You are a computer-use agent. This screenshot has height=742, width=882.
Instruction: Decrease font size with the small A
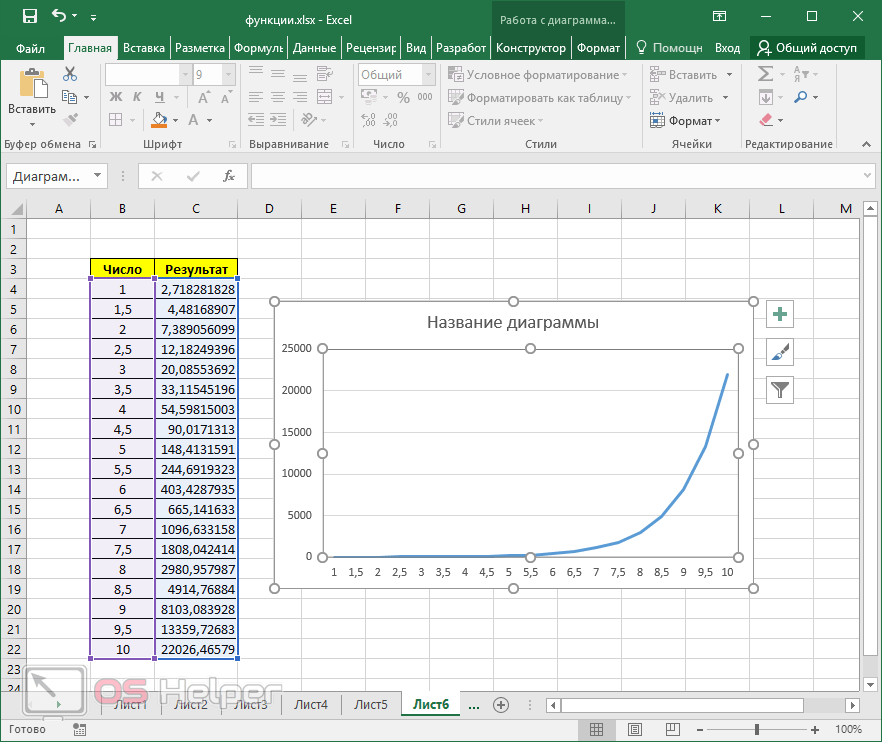pos(226,98)
